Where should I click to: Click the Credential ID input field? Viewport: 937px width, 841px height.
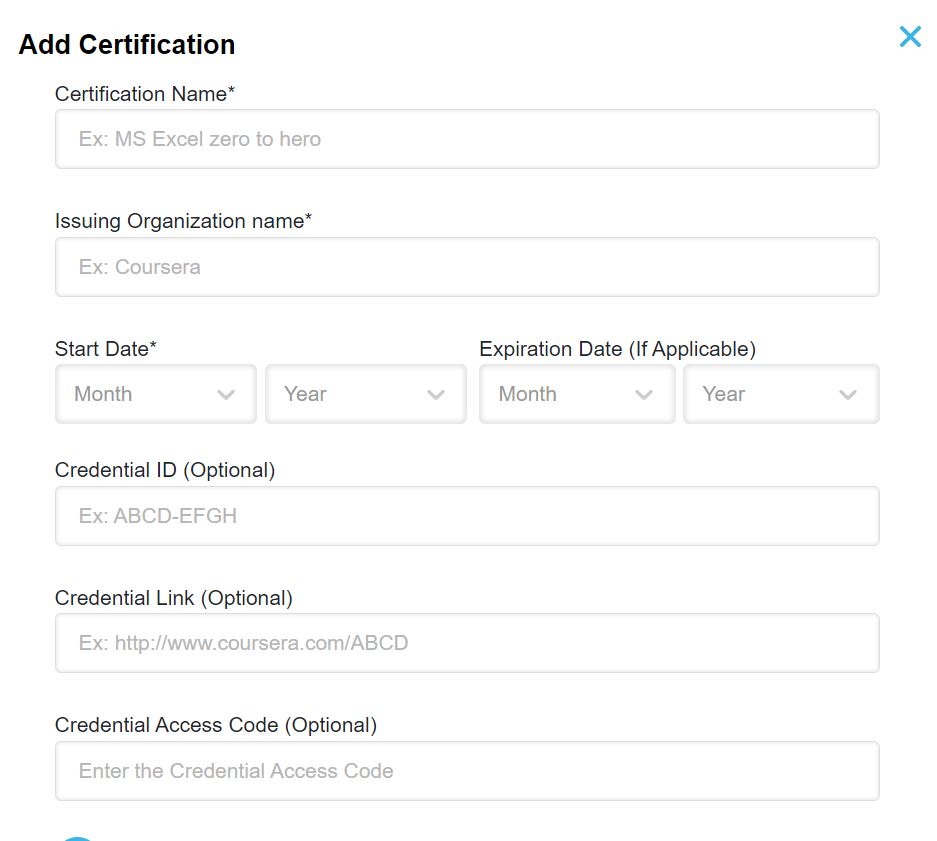point(466,515)
